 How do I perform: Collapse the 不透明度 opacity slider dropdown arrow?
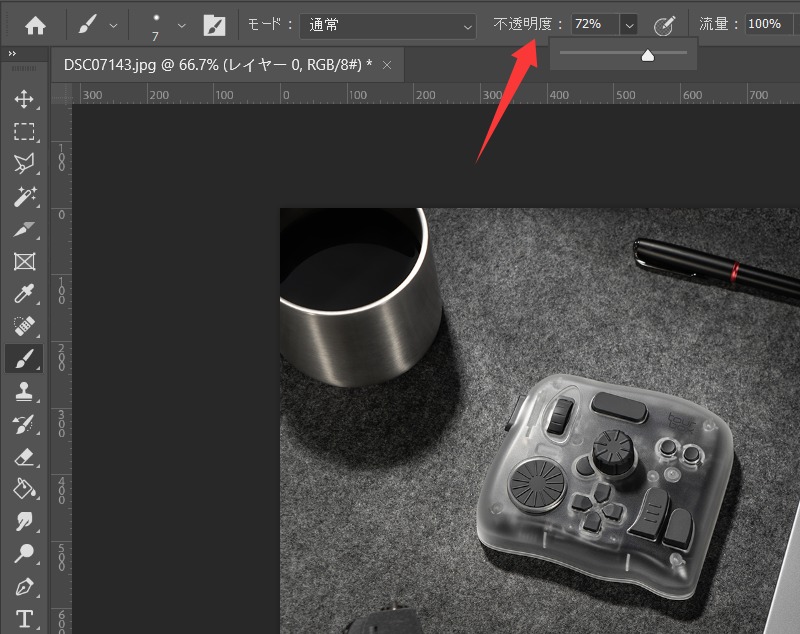point(629,25)
